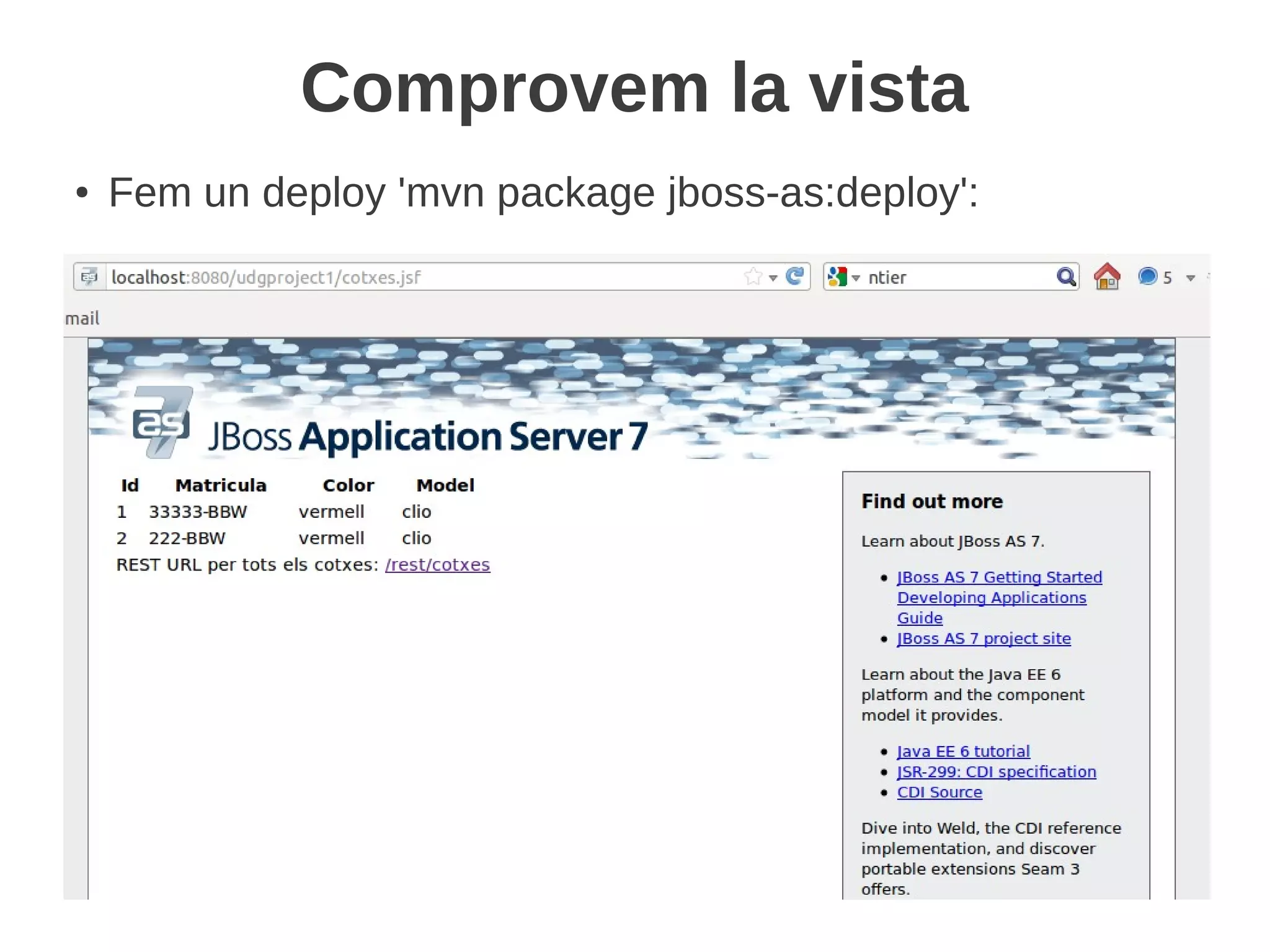Click the 'Matricula' column header
Screen dimensions: 1270x952
tap(221, 485)
